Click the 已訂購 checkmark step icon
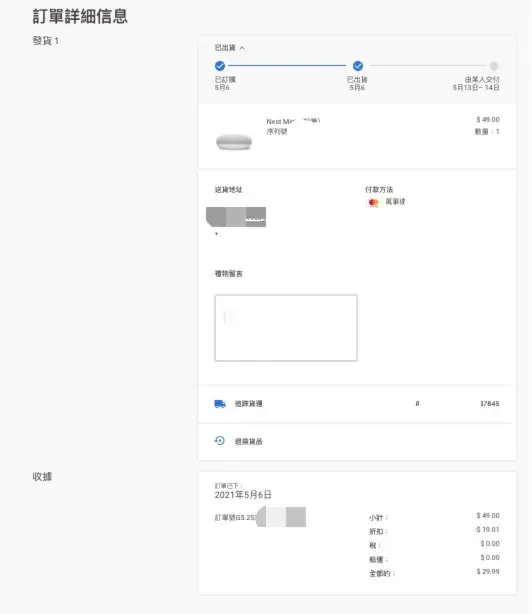Viewport: 532px width, 614px height. coord(220,66)
